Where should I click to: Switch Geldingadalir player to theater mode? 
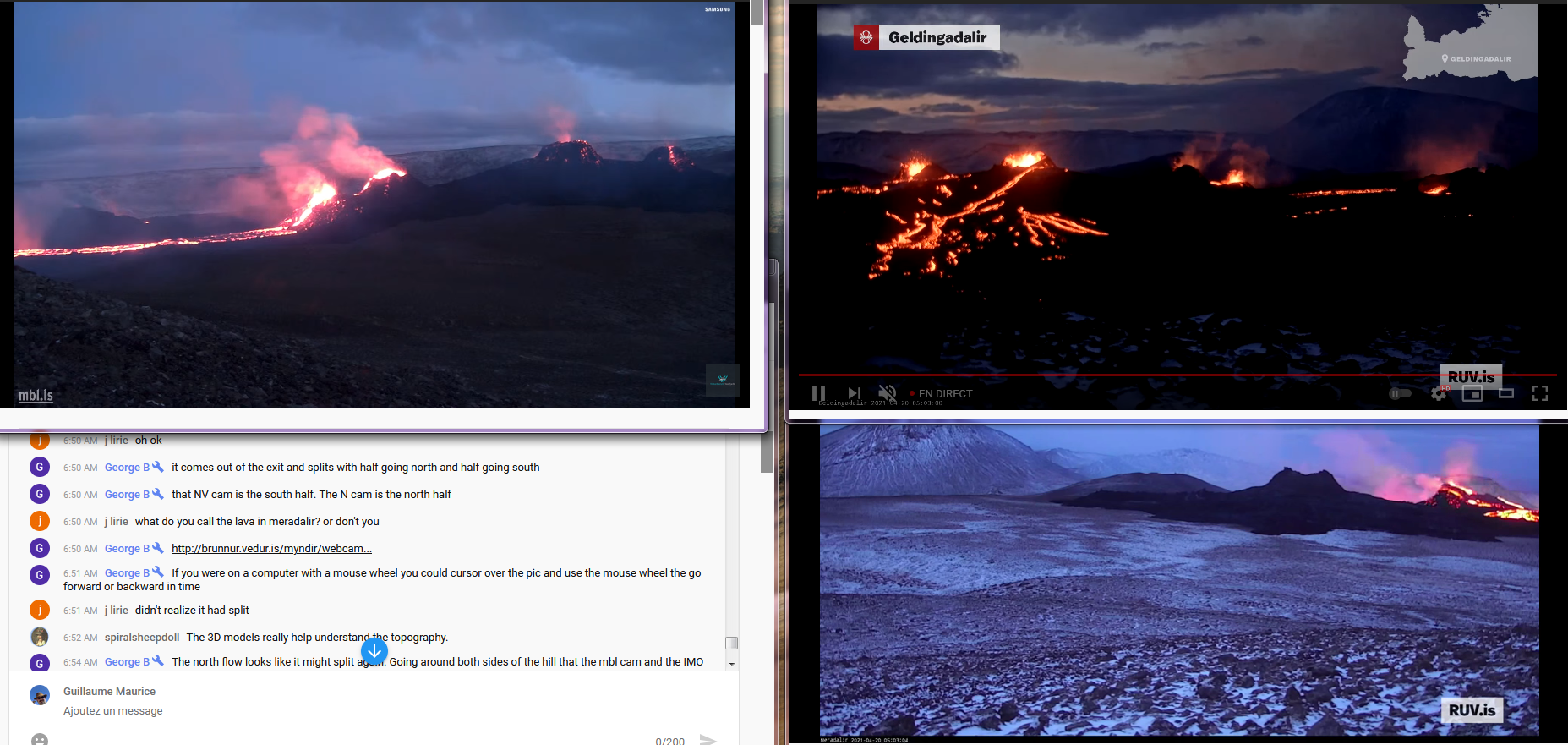(x=1506, y=393)
